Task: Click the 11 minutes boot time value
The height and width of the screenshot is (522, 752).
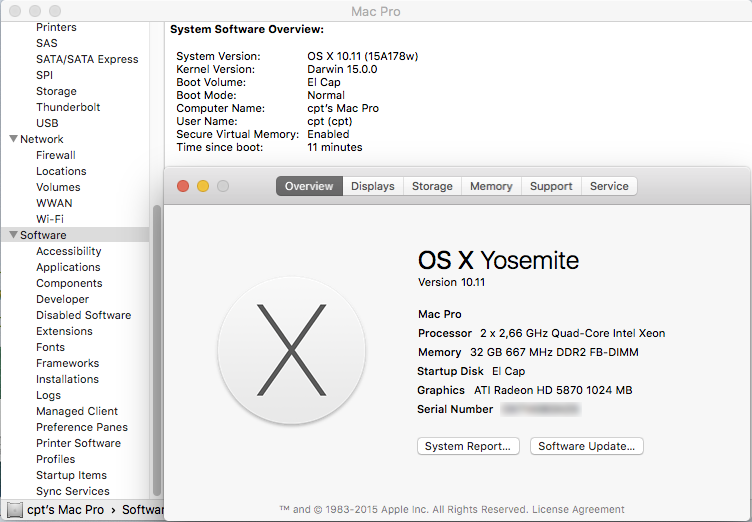Action: click(x=335, y=147)
